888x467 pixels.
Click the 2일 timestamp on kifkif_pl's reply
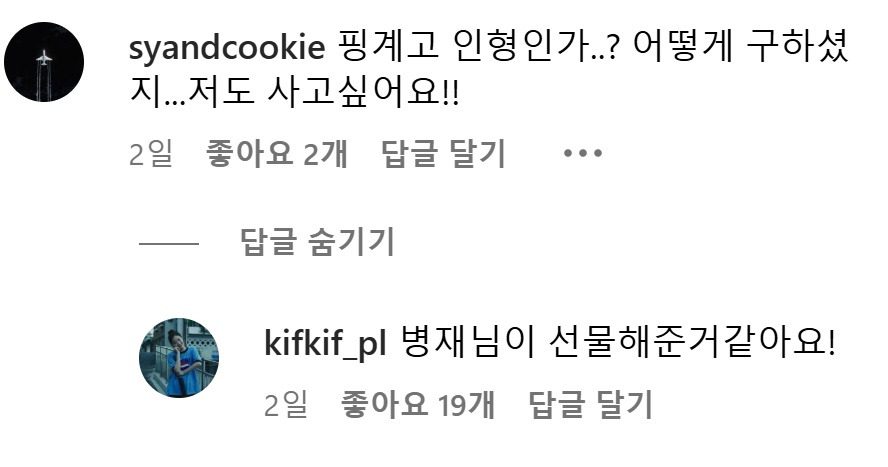coord(286,404)
